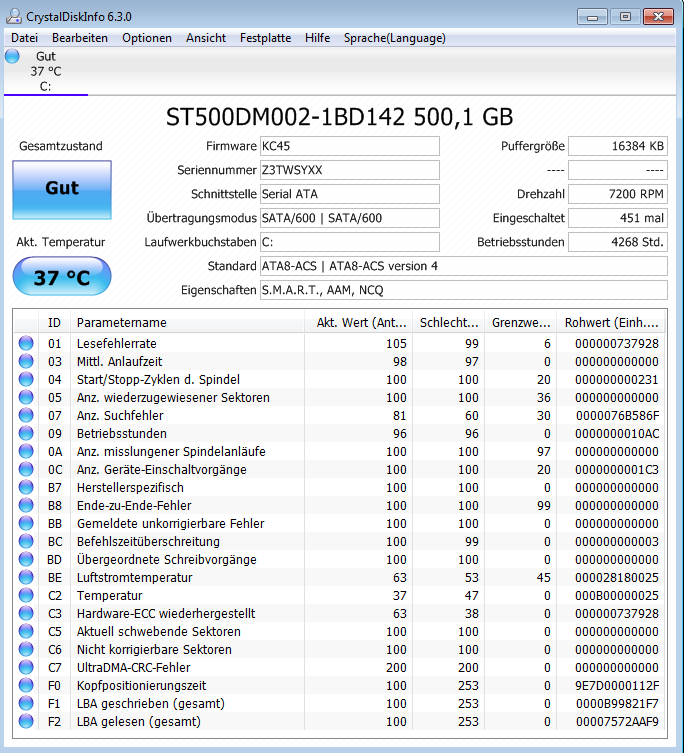684x753 pixels.
Task: Click status orb for Übergeordnete Schreibvorgänge row
Action: (26, 559)
